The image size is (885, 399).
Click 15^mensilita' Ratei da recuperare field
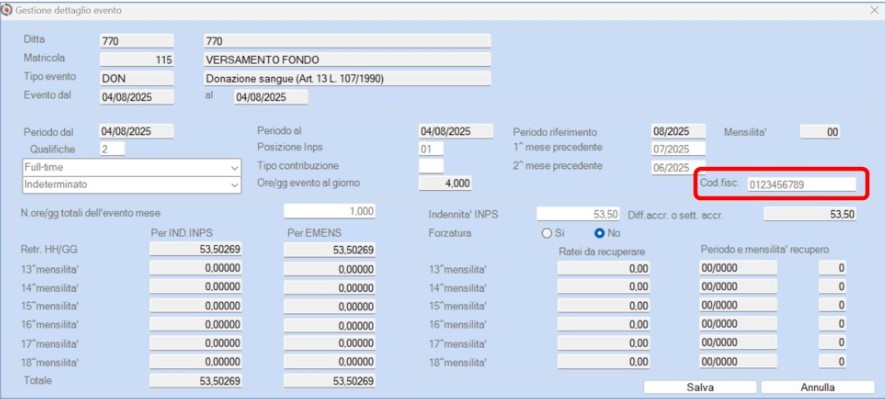coord(603,305)
